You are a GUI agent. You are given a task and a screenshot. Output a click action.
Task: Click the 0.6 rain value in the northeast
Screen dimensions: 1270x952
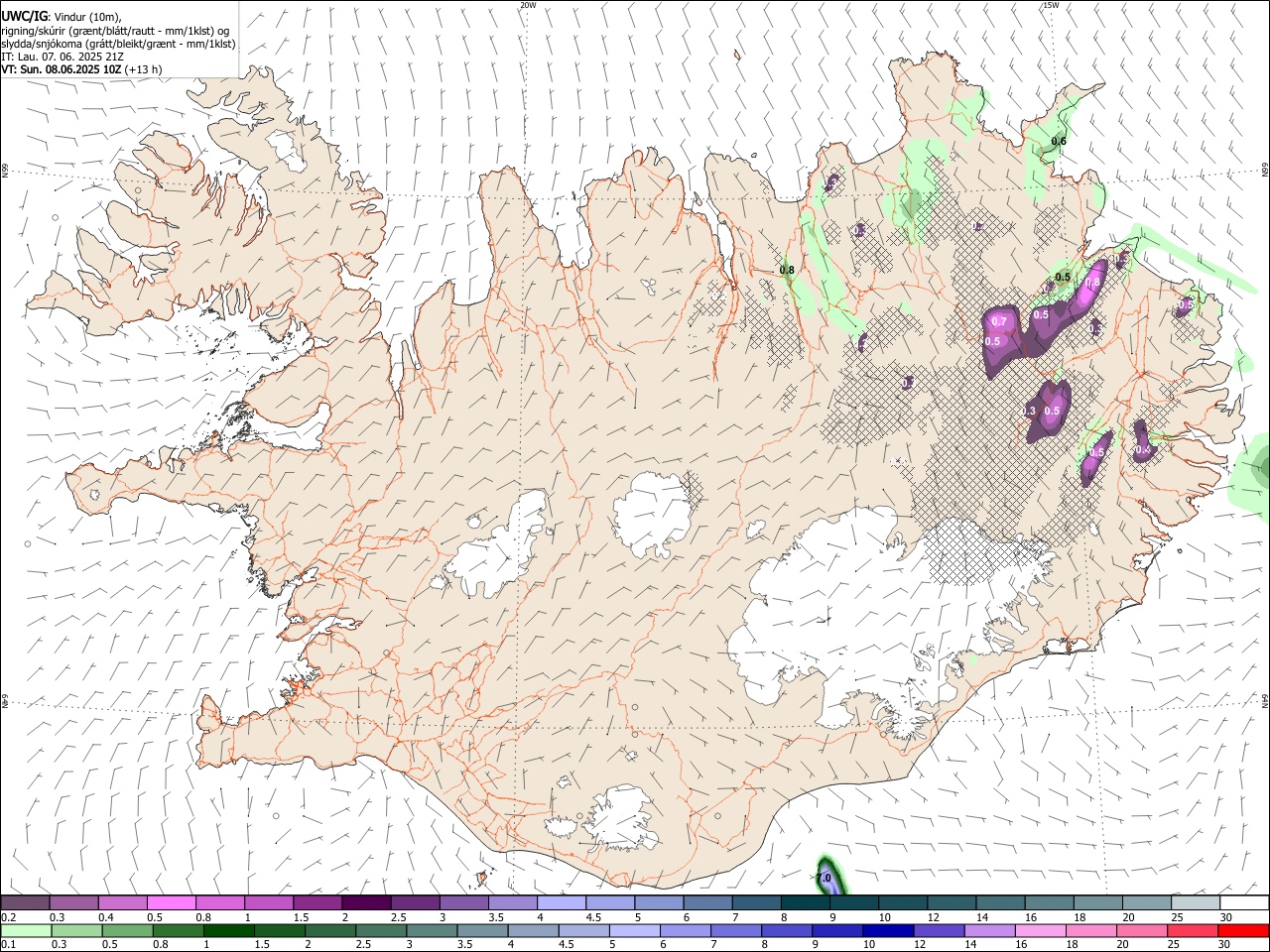(1059, 141)
